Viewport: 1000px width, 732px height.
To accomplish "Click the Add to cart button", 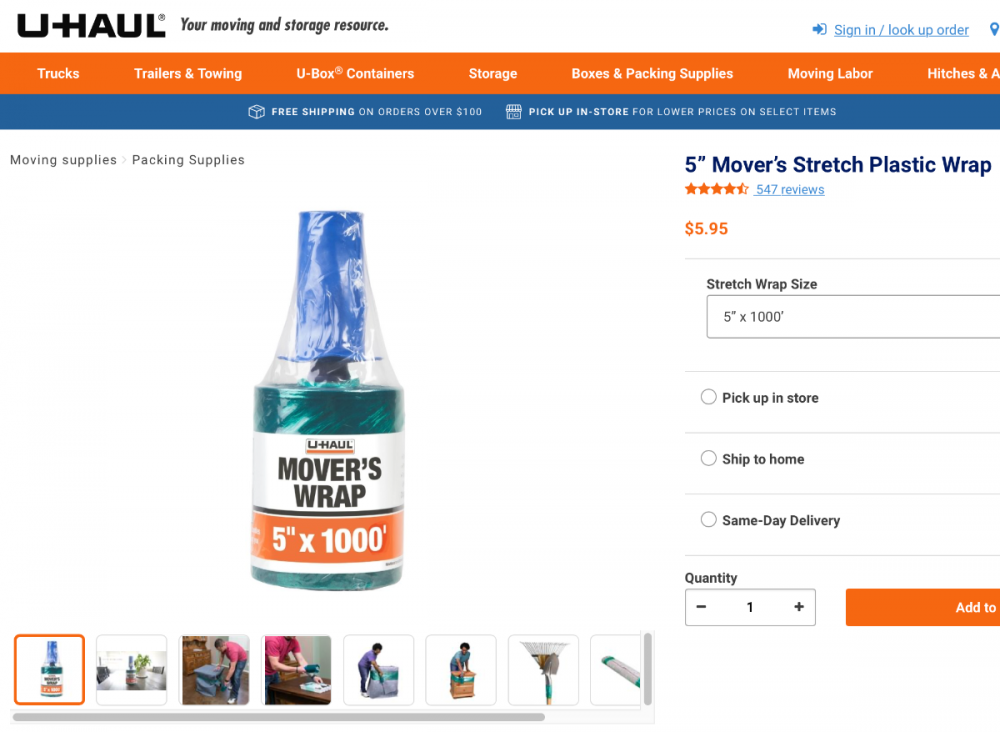I will coord(923,607).
